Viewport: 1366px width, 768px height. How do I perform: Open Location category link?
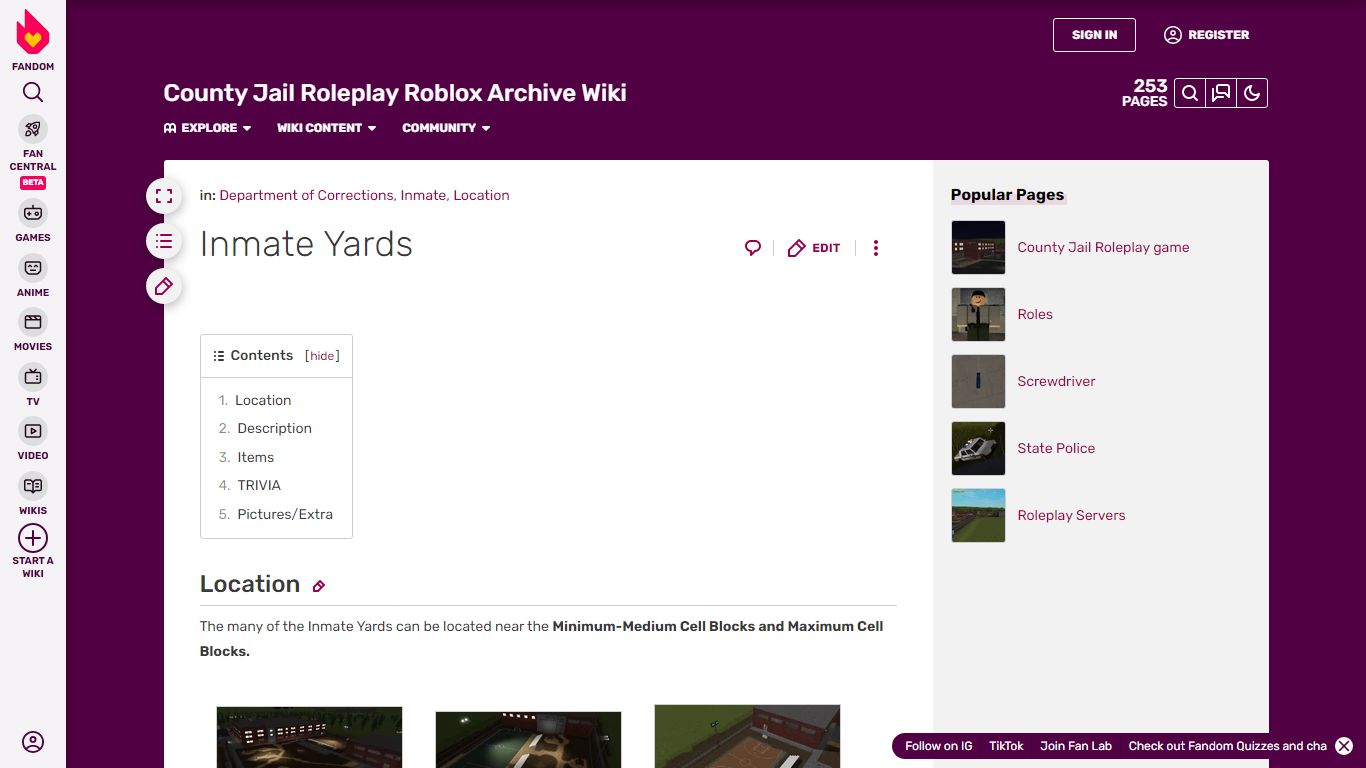[481, 195]
